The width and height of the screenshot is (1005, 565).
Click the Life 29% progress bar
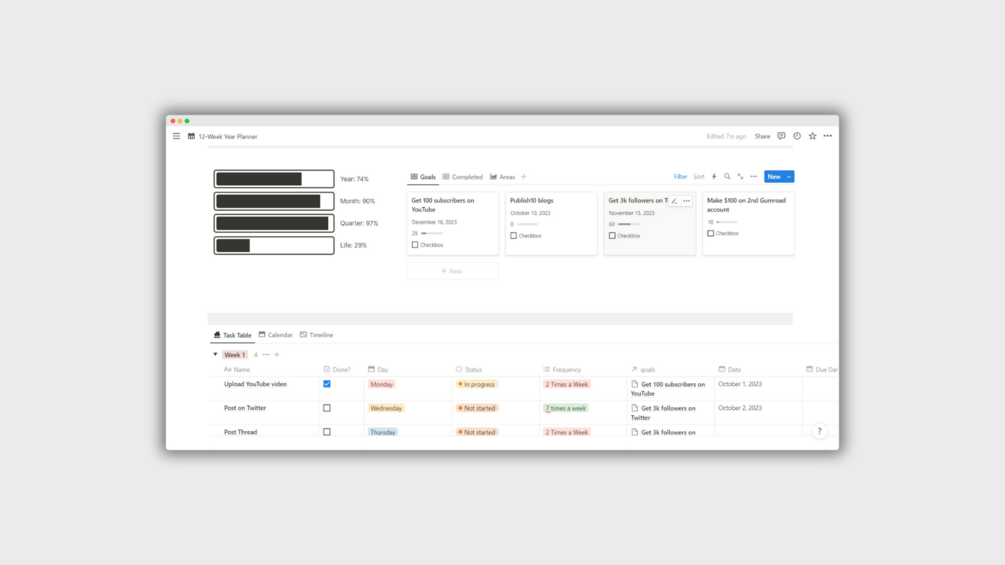(x=274, y=245)
